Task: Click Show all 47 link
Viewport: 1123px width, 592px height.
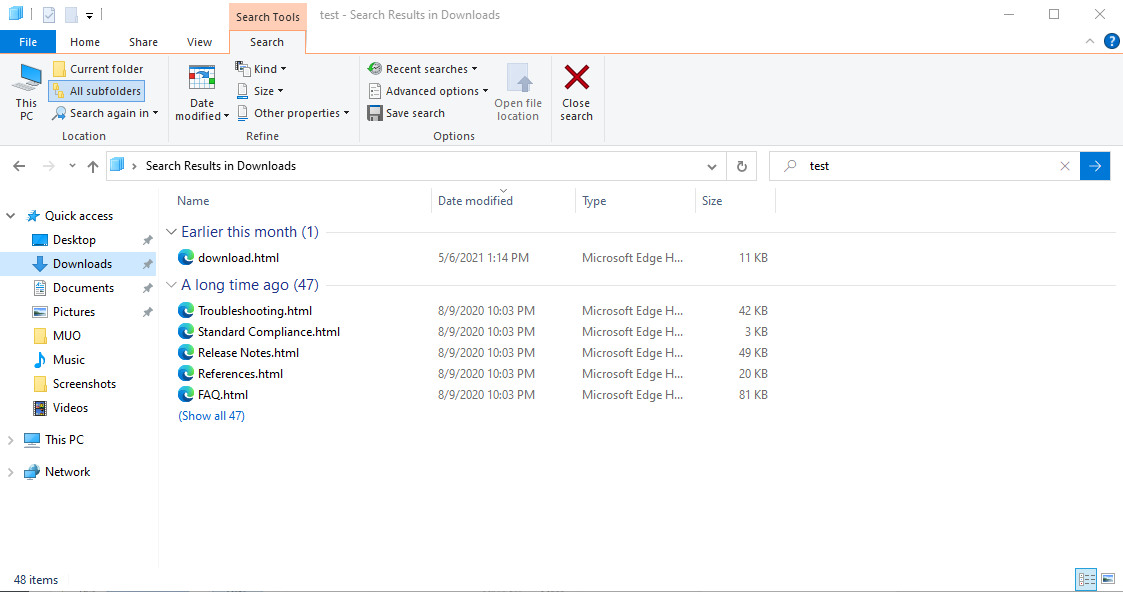Action: (x=211, y=416)
